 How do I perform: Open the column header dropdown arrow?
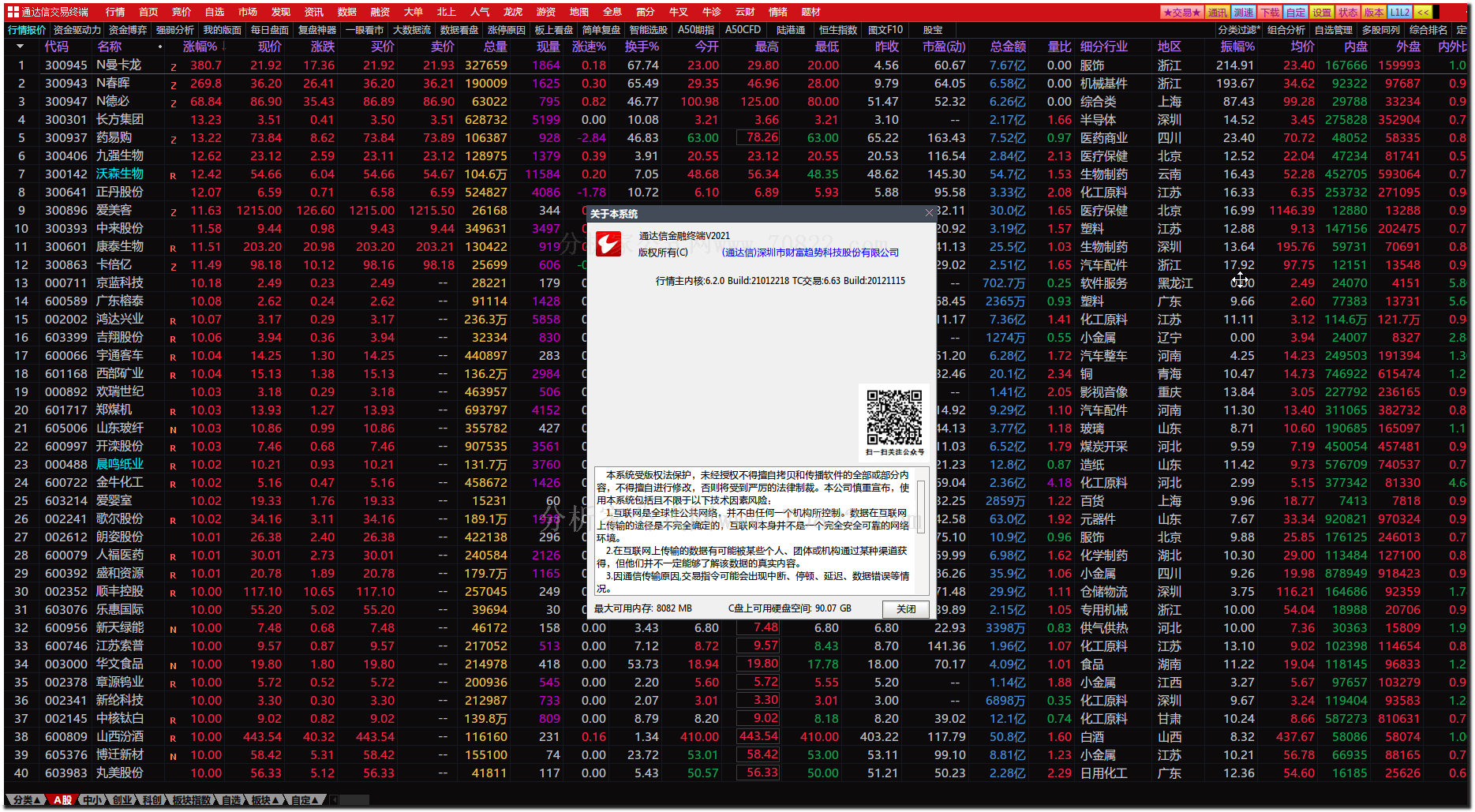(x=20, y=47)
